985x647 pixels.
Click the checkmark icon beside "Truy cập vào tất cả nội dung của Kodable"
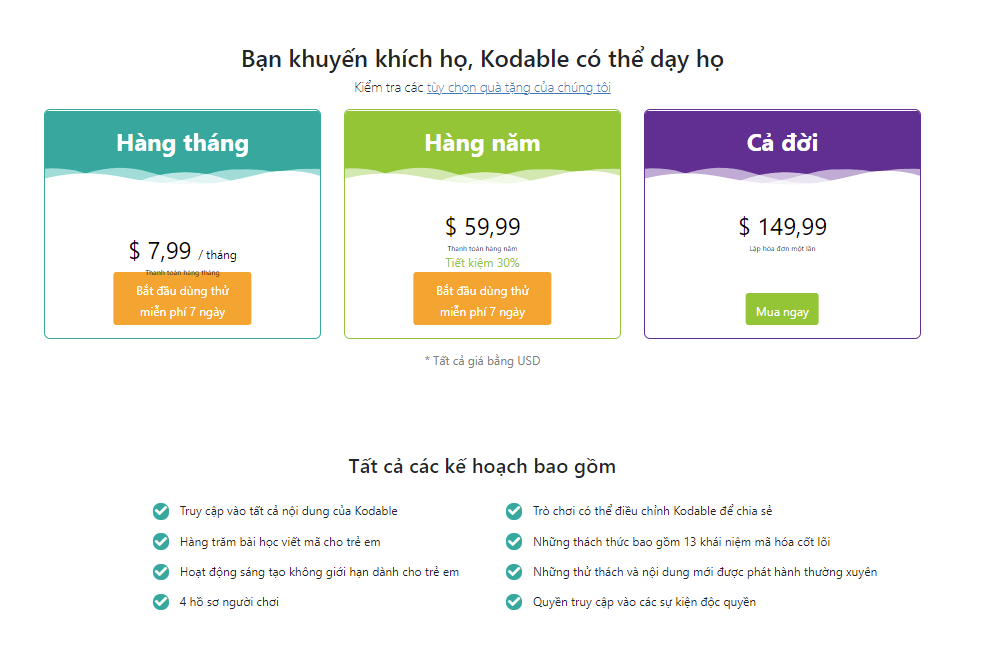click(161, 510)
